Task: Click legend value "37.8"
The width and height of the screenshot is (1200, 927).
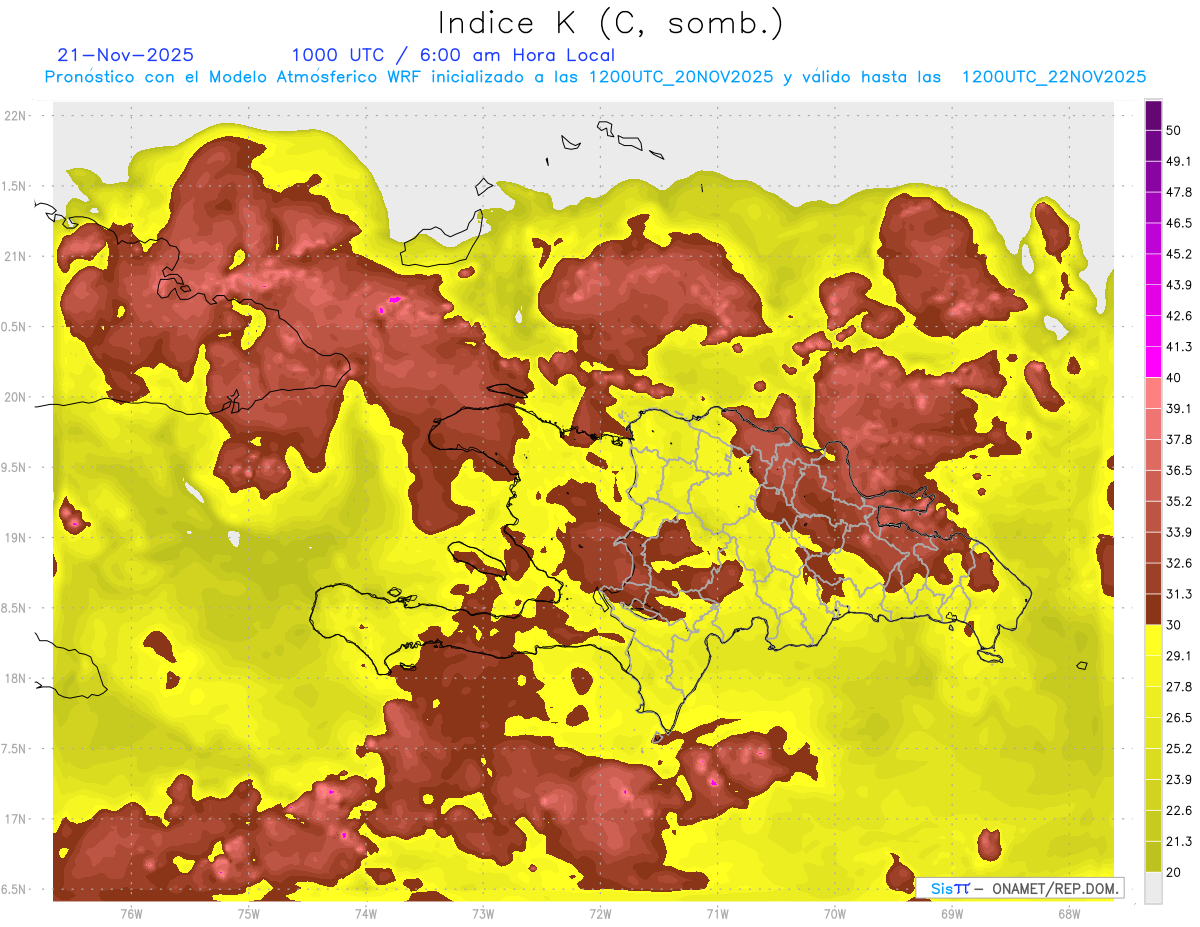Action: coord(1179,439)
